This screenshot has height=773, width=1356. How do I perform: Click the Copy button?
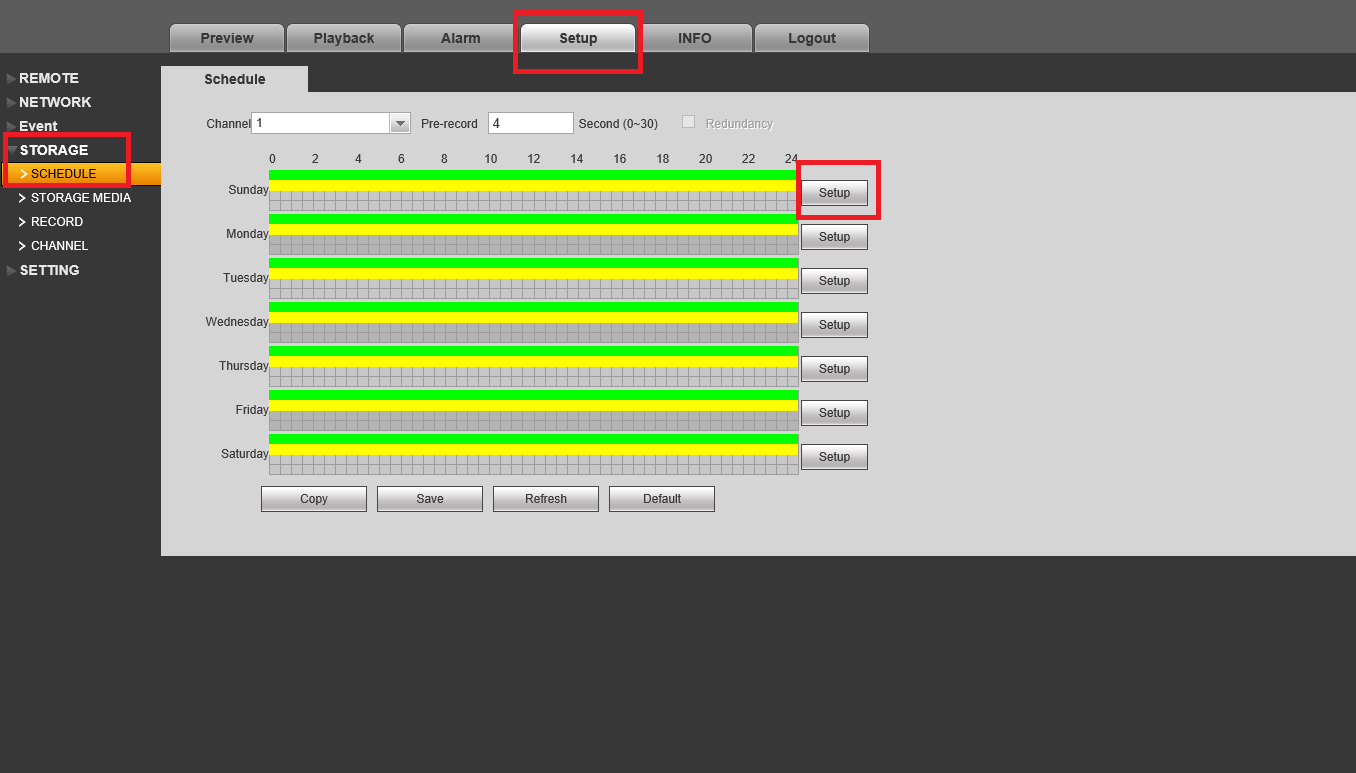tap(314, 499)
